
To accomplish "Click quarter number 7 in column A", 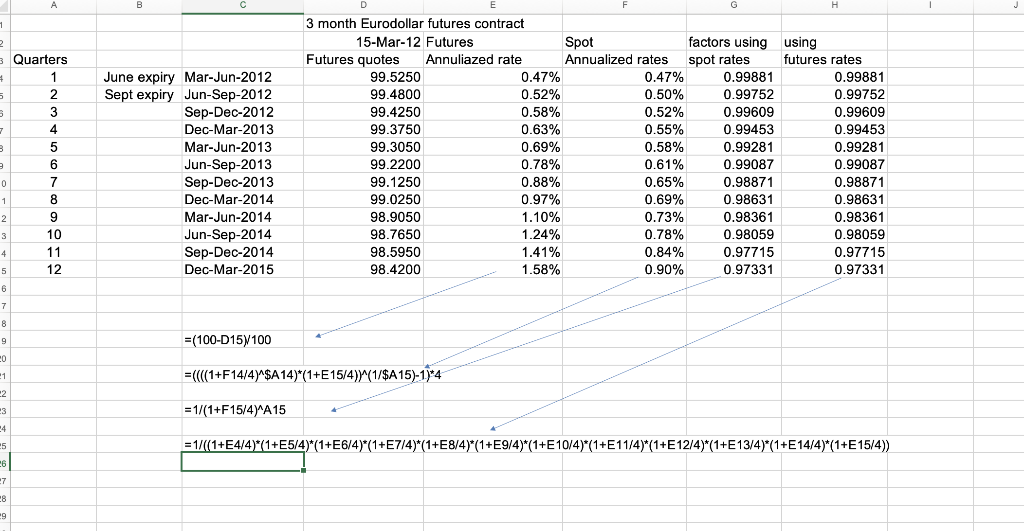I will [x=54, y=182].
